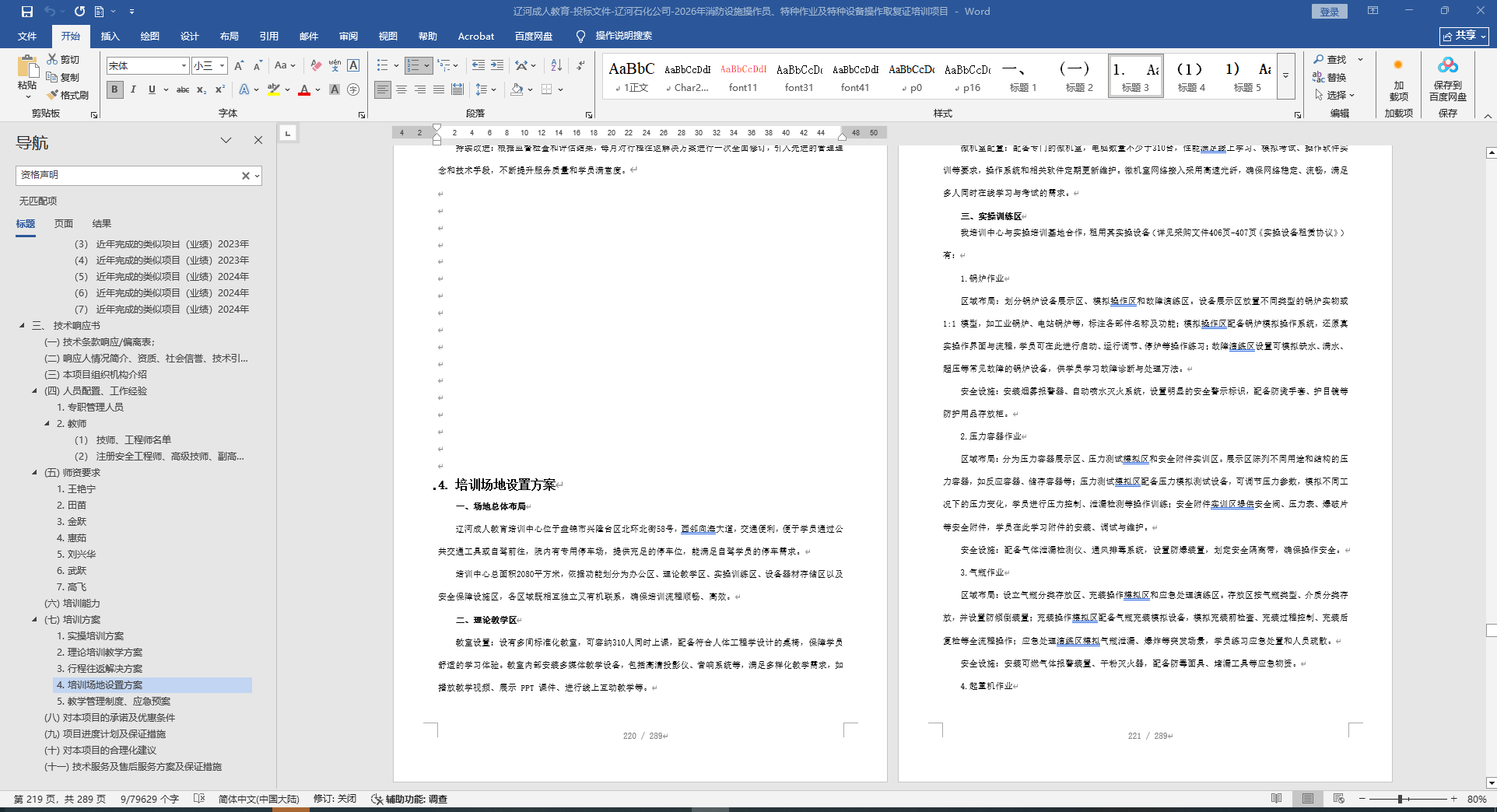Viewport: 1497px width, 812px height.
Task: Click the strikethrough abc icon
Action: [183, 90]
